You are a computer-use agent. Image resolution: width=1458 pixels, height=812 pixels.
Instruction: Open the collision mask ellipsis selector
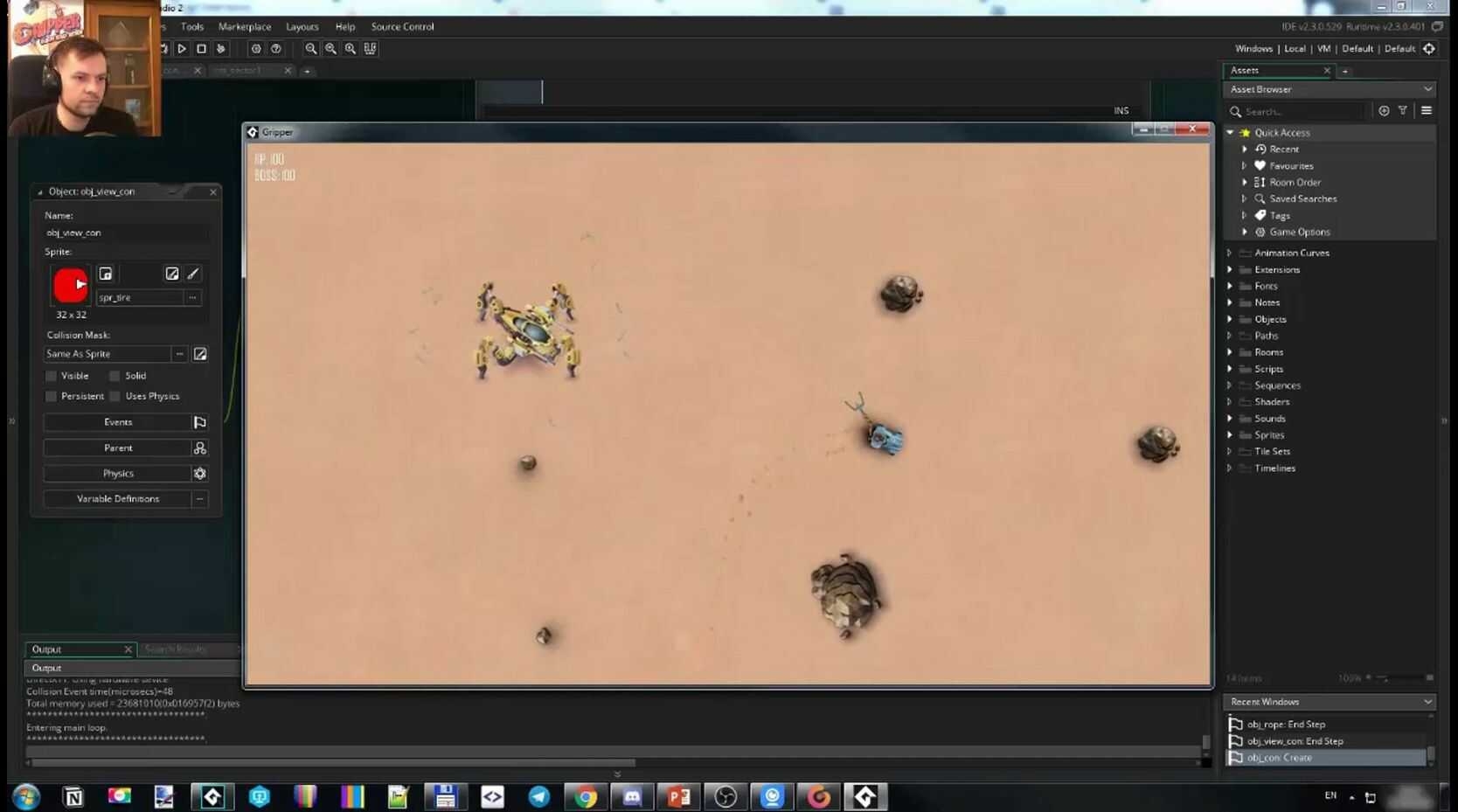pos(179,354)
